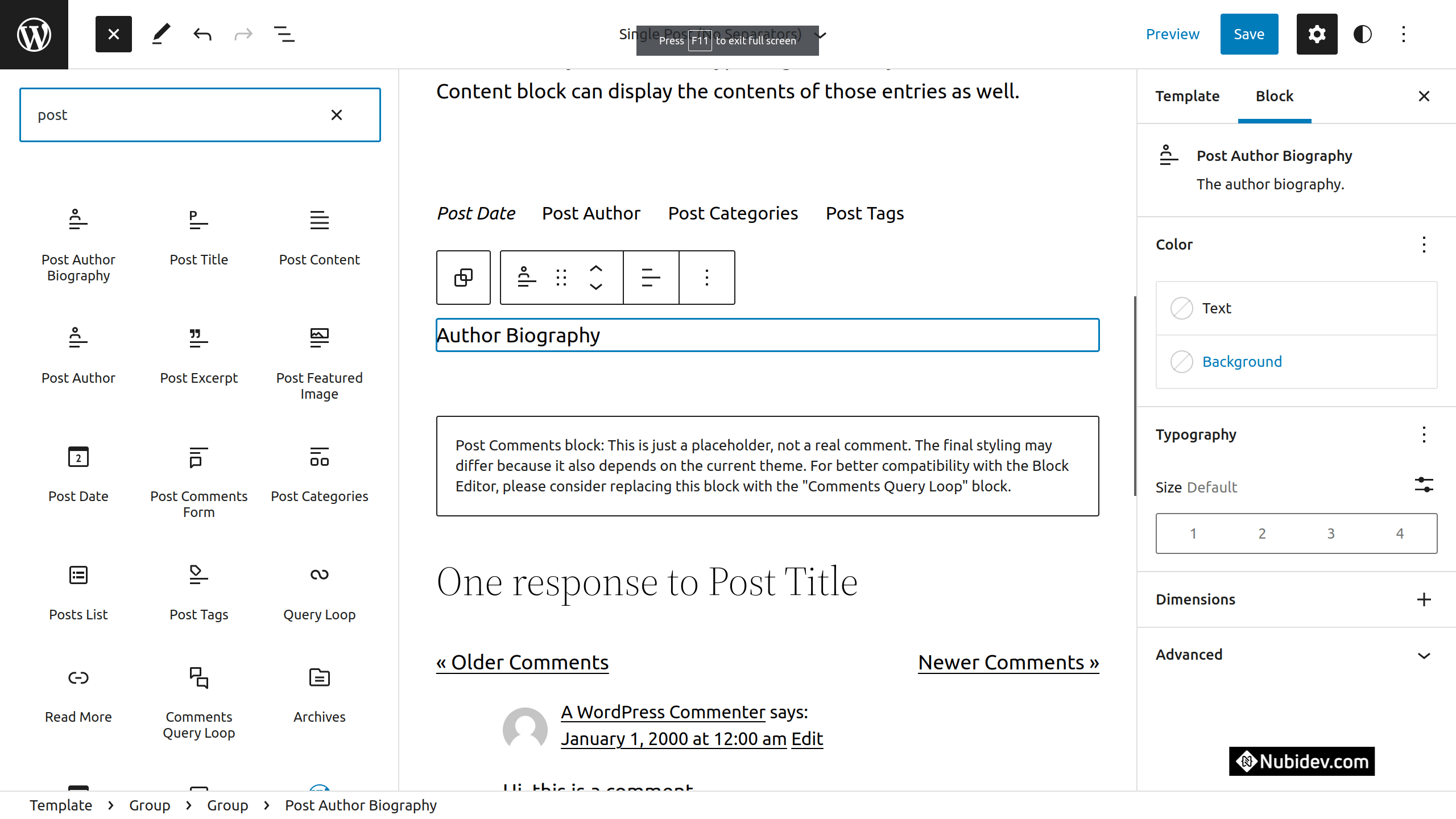
Task: Click the Select parent Group icon
Action: pos(463,278)
